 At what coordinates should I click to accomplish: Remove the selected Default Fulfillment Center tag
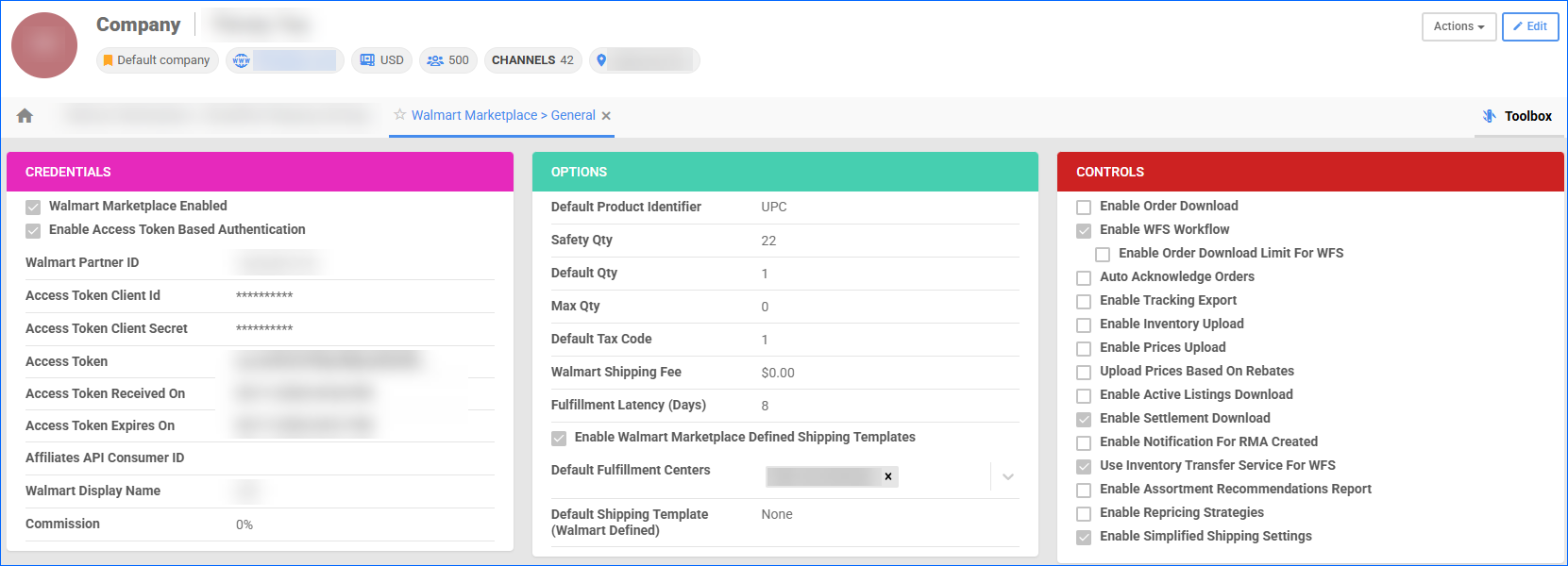pos(887,476)
